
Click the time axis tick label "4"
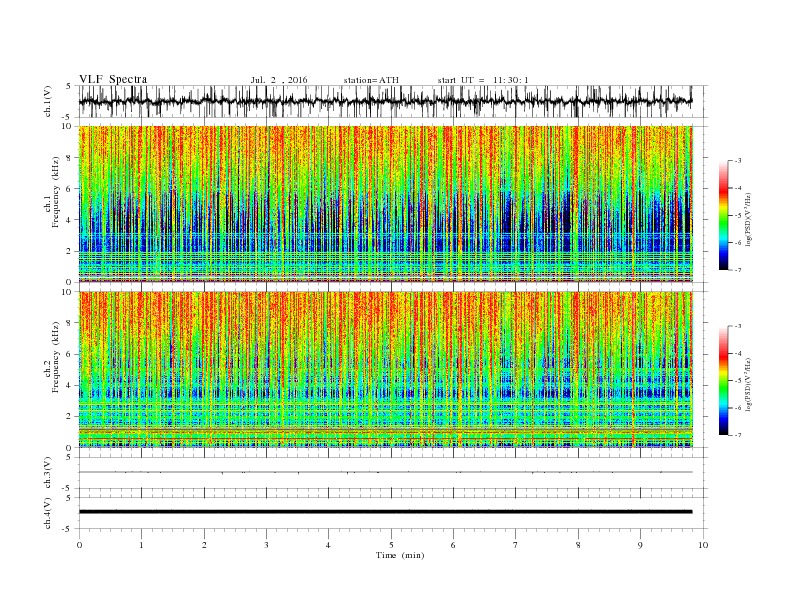pos(328,545)
